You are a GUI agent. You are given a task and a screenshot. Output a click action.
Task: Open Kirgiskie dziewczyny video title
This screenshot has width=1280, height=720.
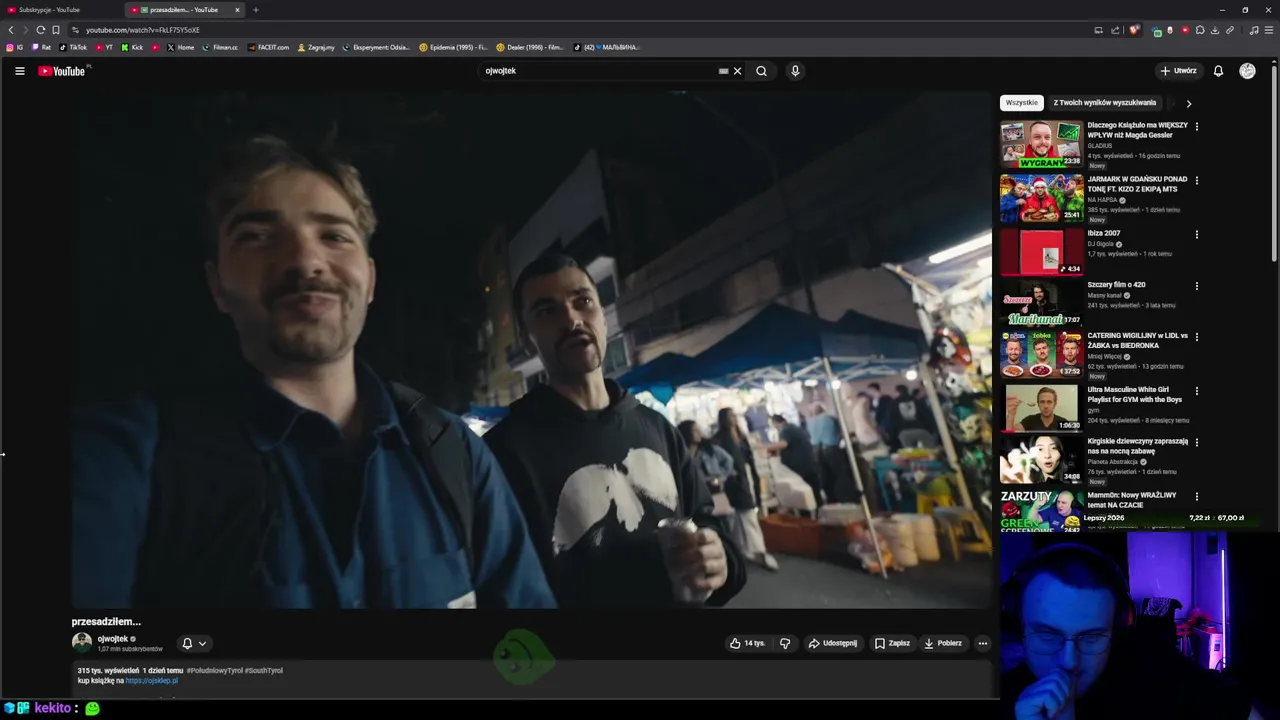click(1138, 446)
